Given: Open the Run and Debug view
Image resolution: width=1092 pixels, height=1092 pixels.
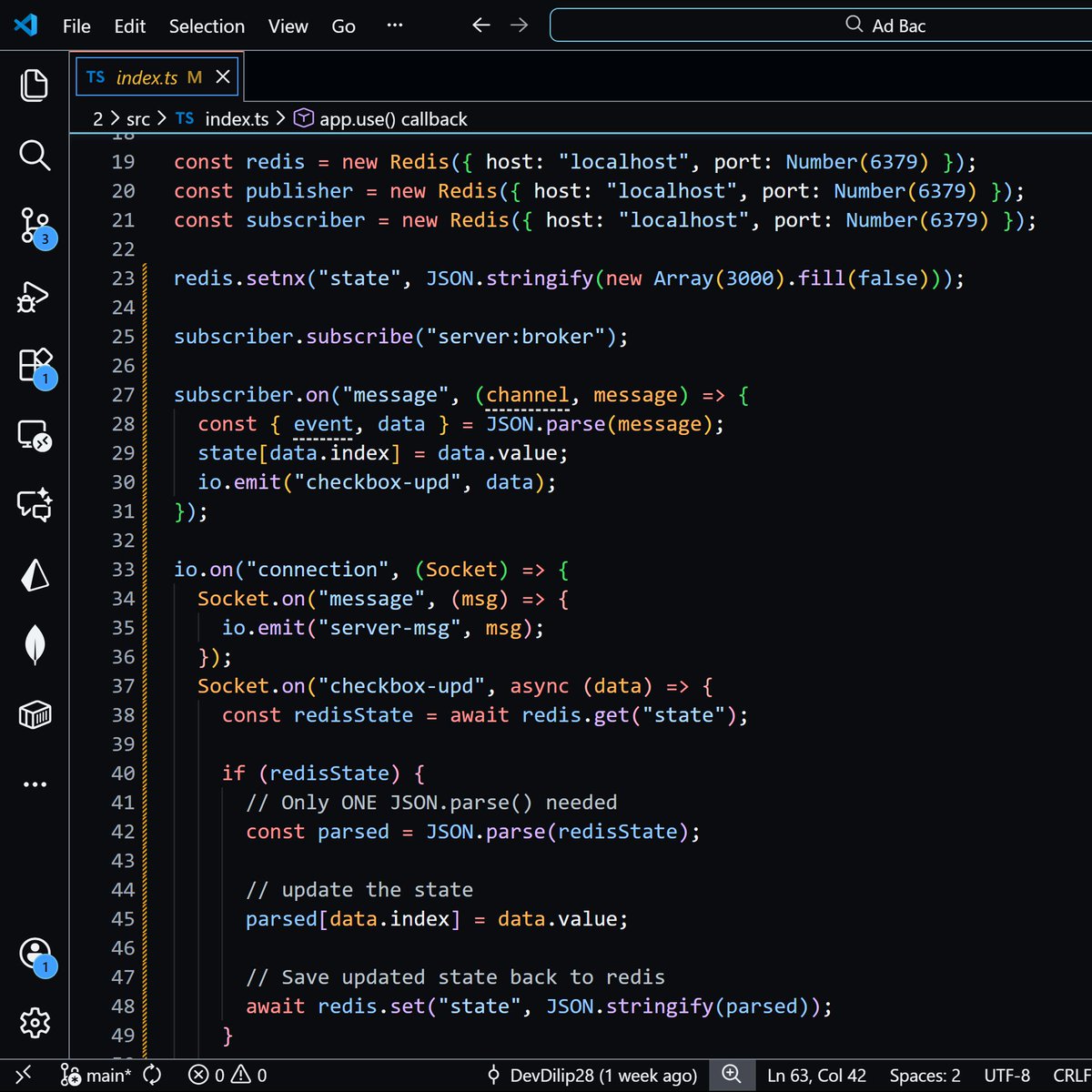Looking at the screenshot, I should pyautogui.click(x=33, y=297).
